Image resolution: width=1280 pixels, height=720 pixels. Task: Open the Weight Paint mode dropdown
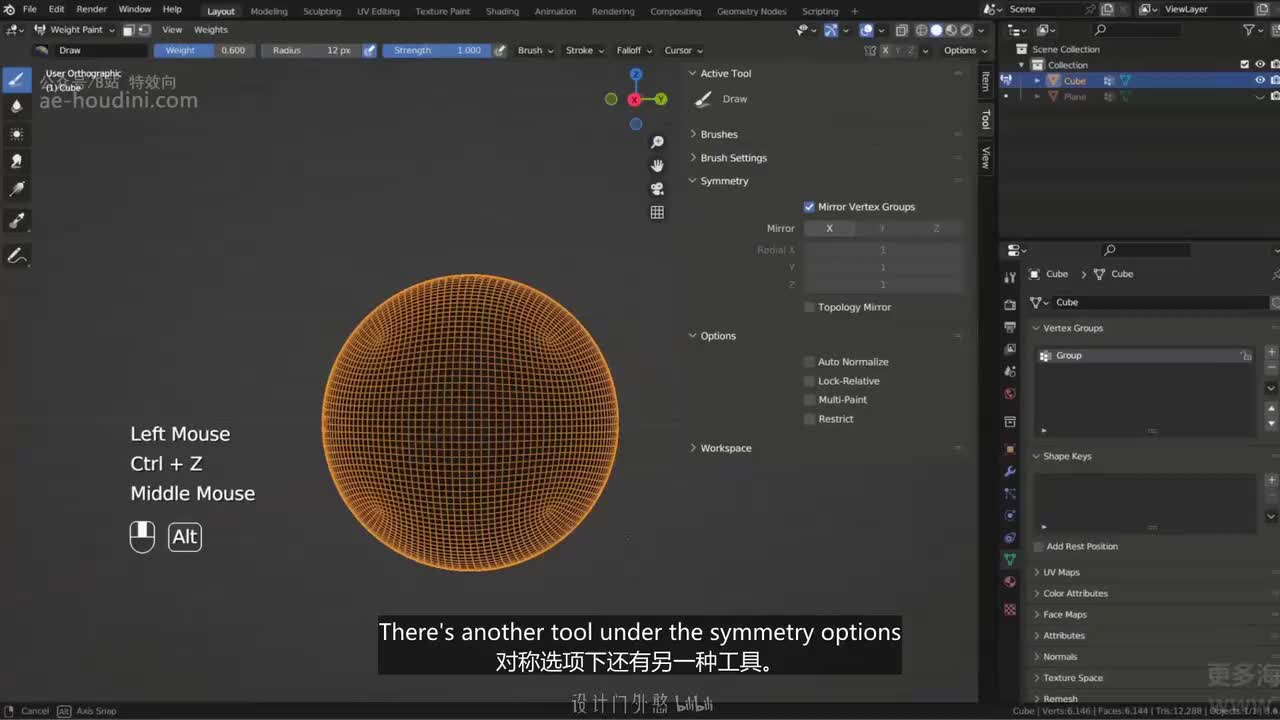[x=75, y=30]
